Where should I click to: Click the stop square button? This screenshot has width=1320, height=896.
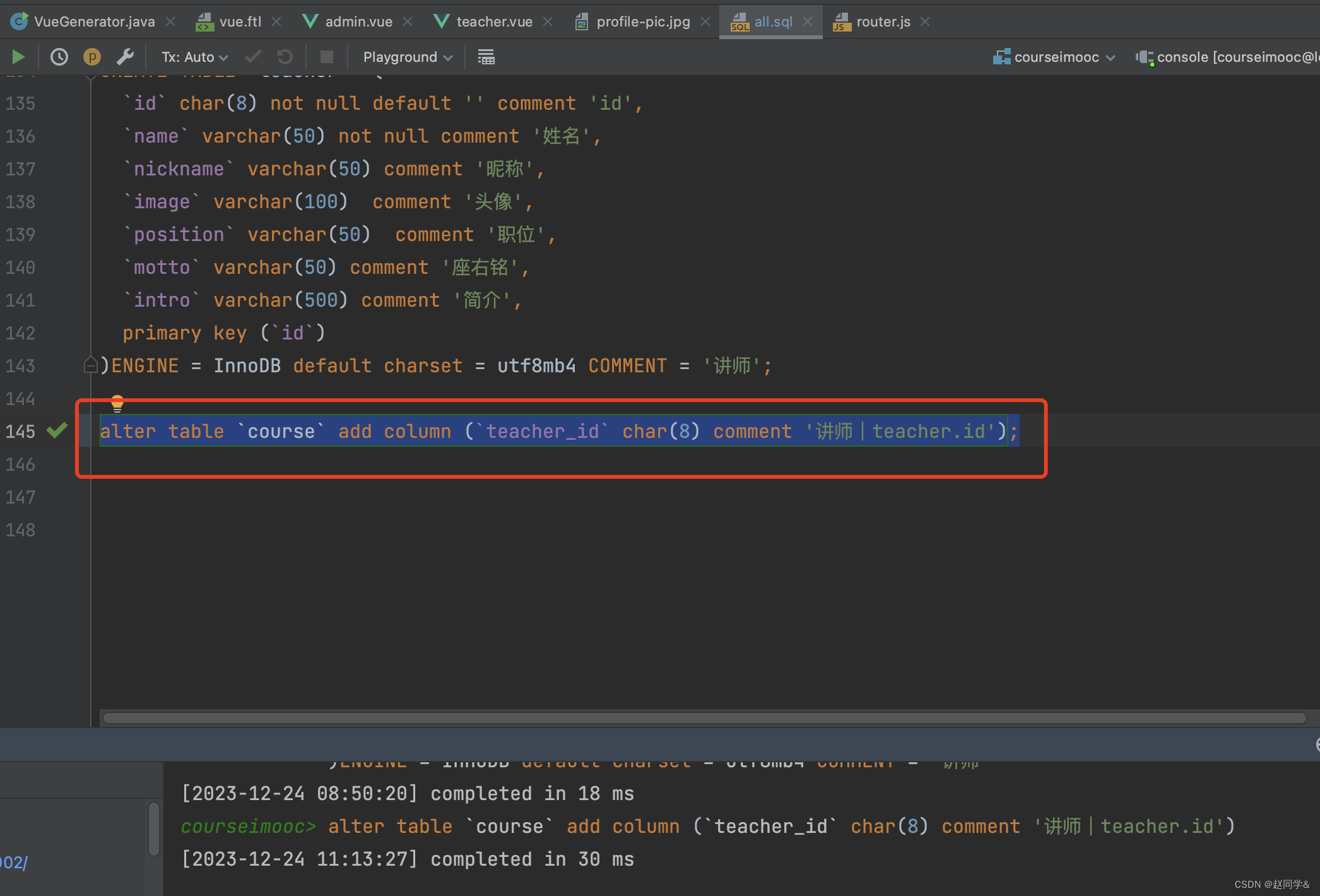click(327, 57)
